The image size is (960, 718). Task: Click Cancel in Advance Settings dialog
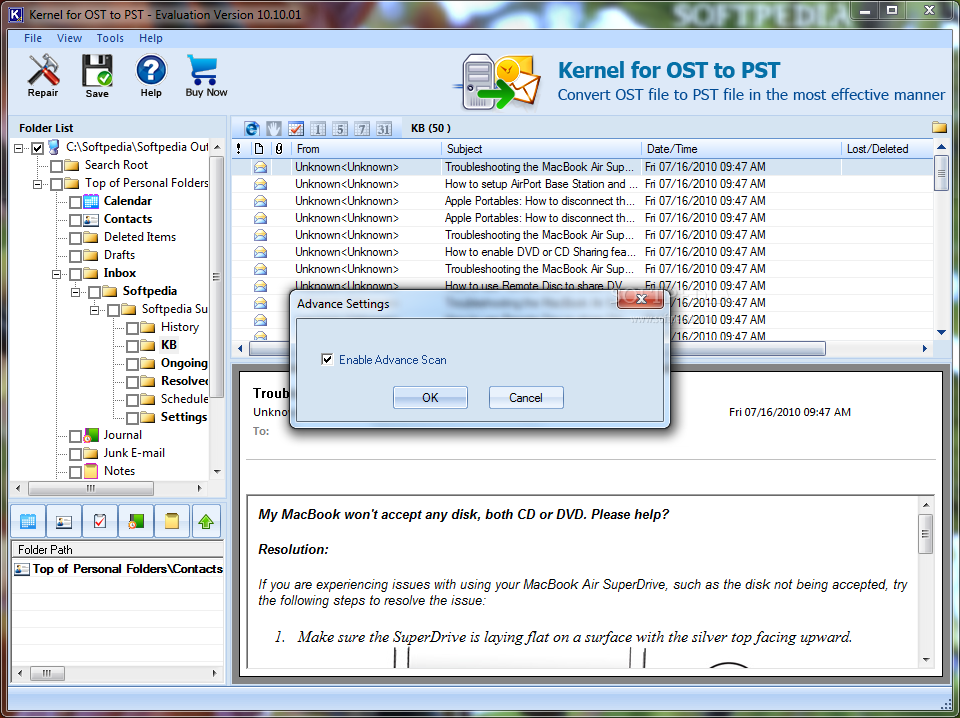point(526,398)
